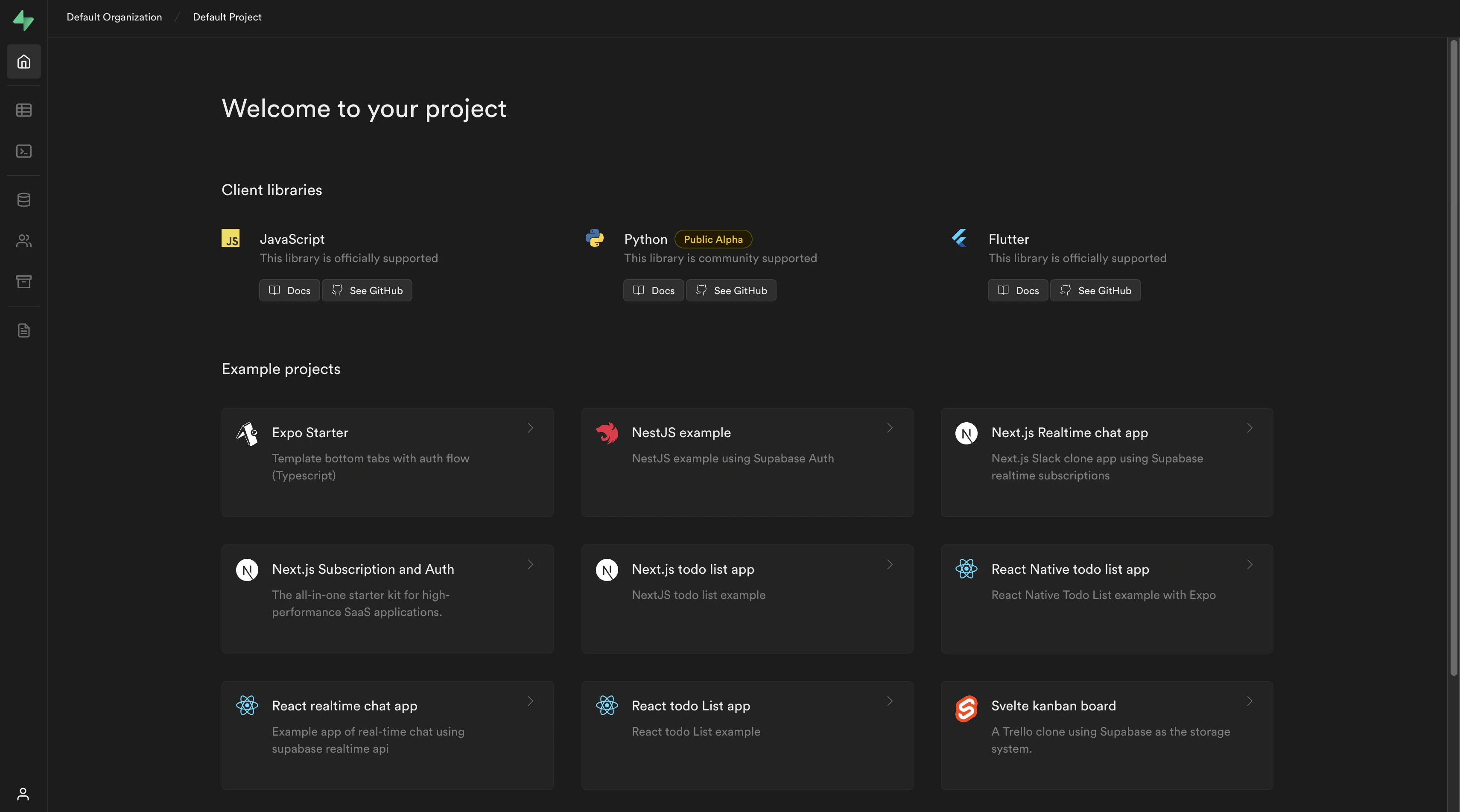Go to Default Organization breadcrumb
The image size is (1460, 812).
pos(114,17)
